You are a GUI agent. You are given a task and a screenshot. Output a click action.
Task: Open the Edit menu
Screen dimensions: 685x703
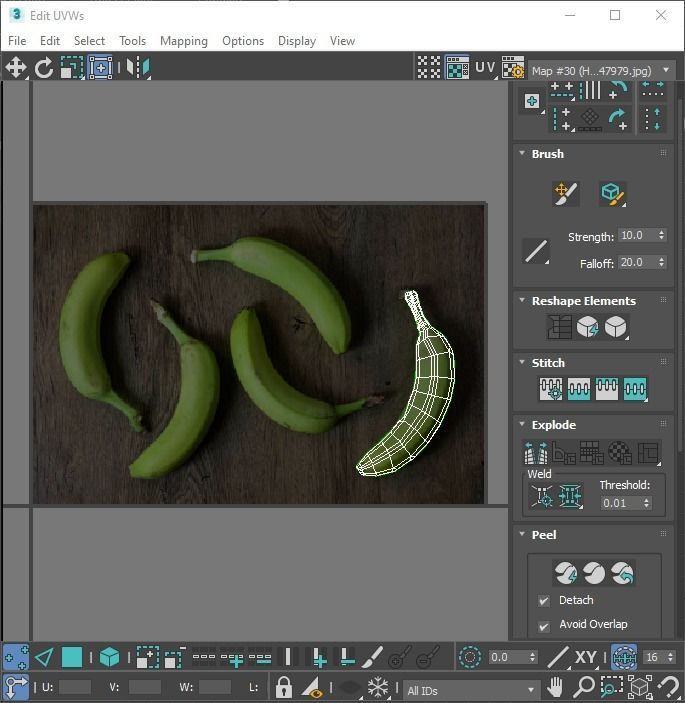50,41
